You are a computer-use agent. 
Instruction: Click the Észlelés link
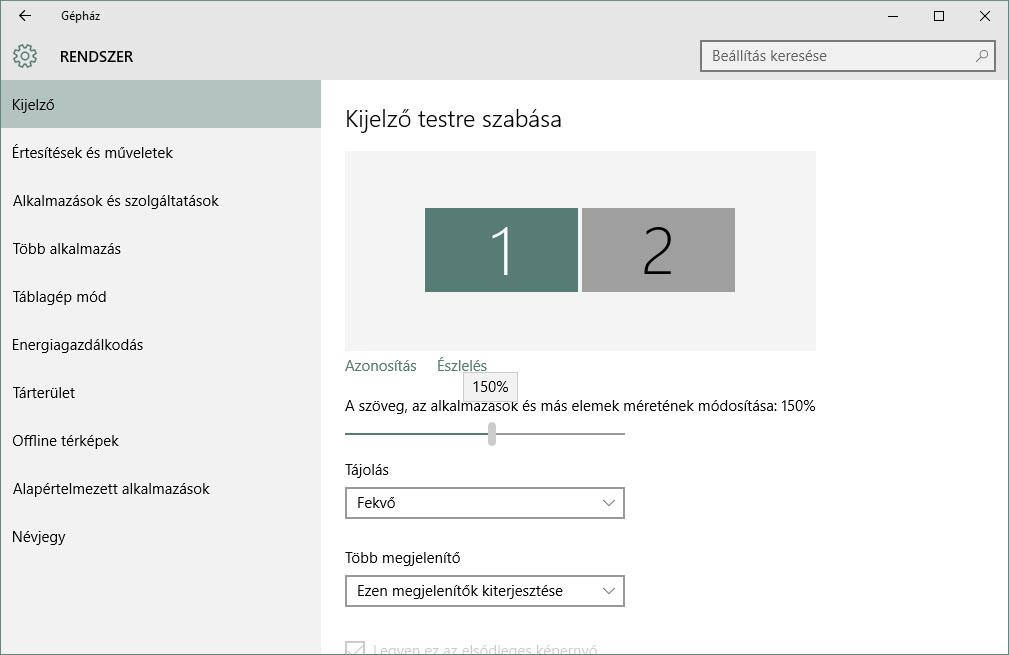(x=462, y=366)
